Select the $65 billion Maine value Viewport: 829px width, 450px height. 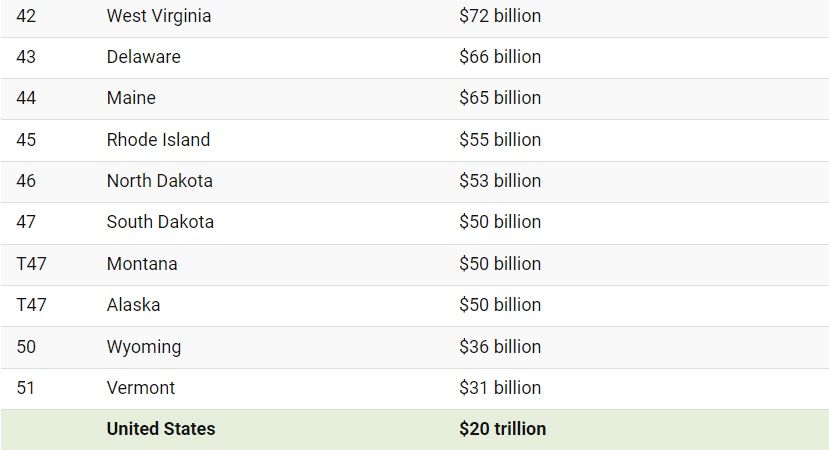click(x=500, y=98)
